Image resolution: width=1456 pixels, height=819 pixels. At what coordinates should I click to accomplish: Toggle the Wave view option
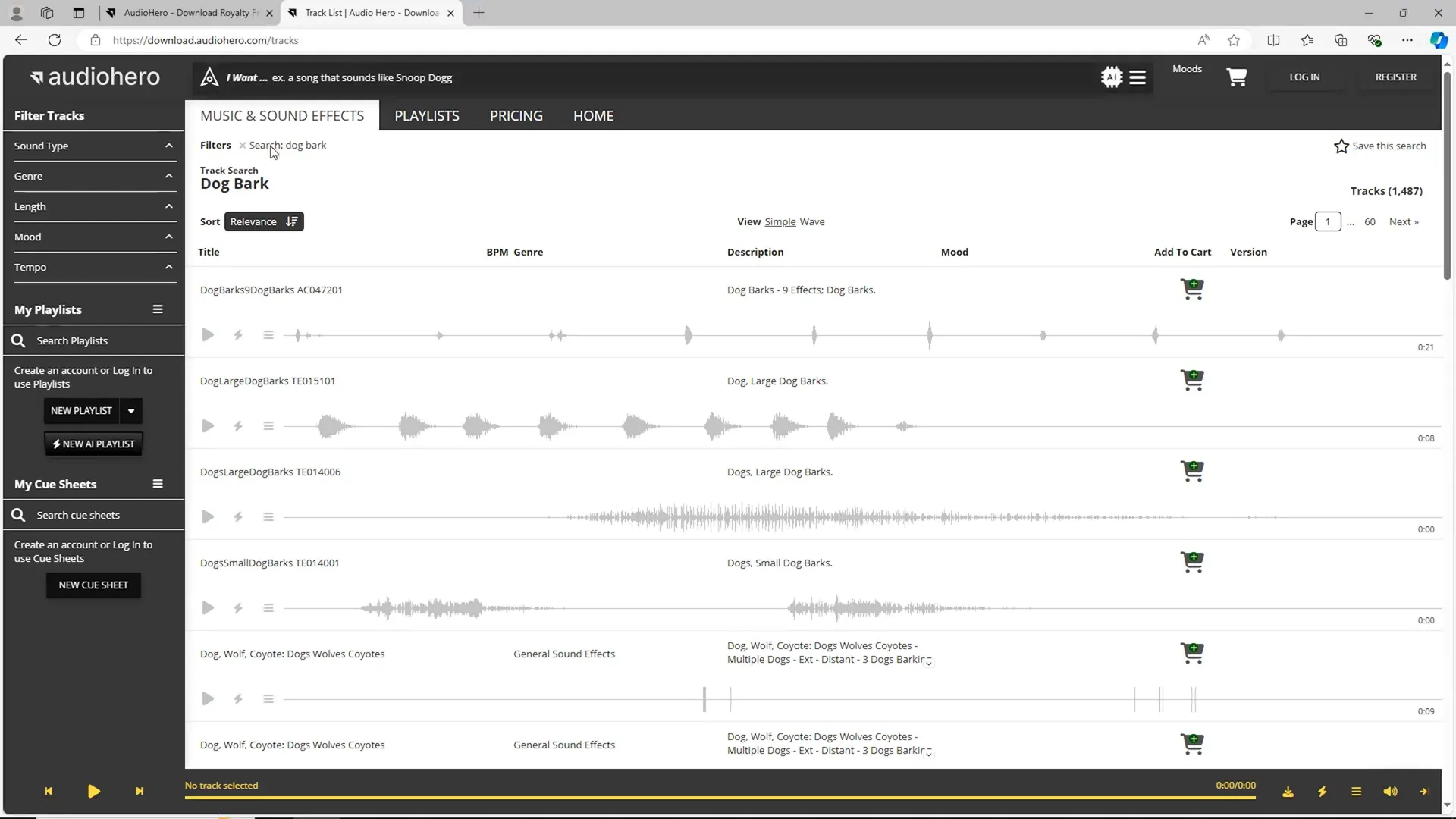(812, 221)
